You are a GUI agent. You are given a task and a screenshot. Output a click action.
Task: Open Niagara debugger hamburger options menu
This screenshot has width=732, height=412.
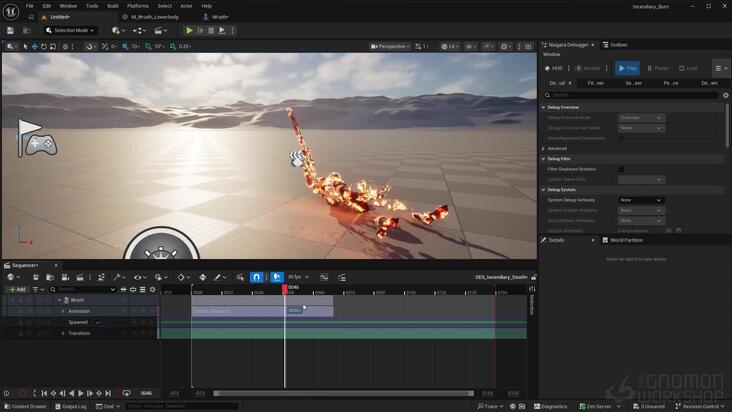[721, 68]
